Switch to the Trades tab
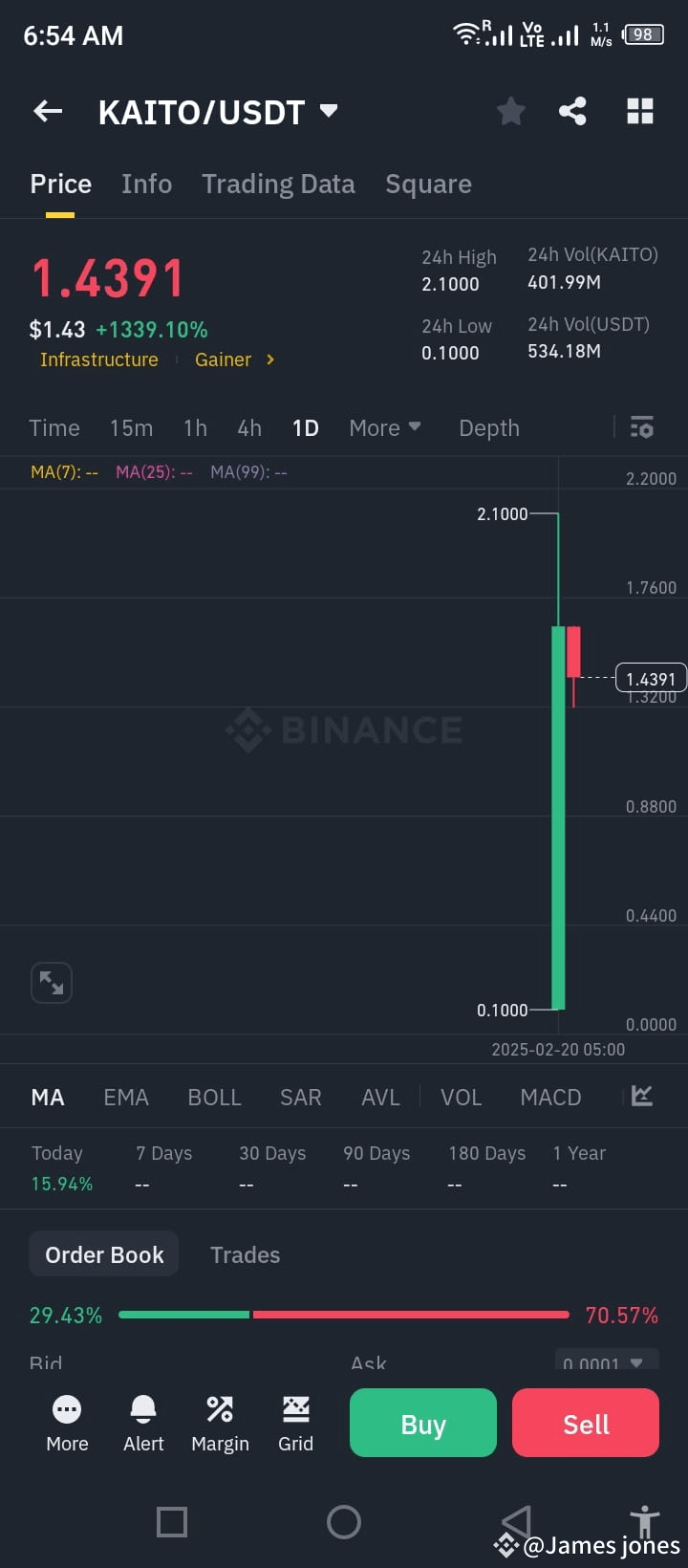This screenshot has height=1568, width=688. click(x=245, y=1254)
